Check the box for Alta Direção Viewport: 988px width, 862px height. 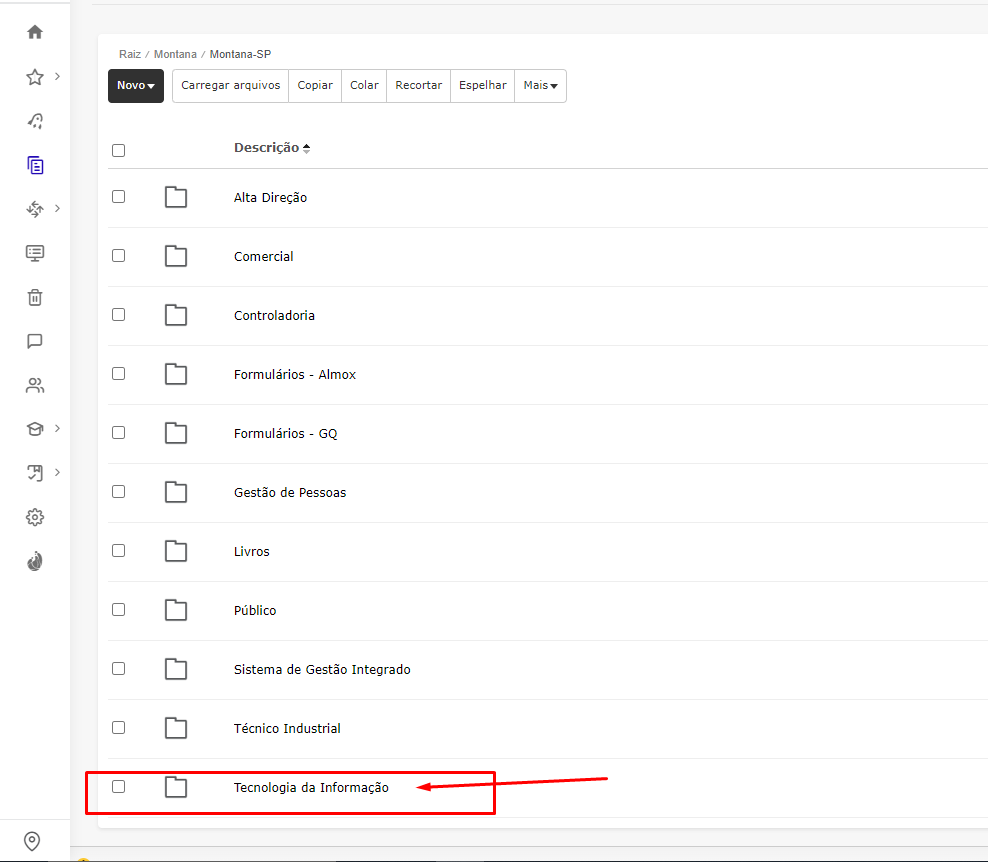[x=119, y=197]
